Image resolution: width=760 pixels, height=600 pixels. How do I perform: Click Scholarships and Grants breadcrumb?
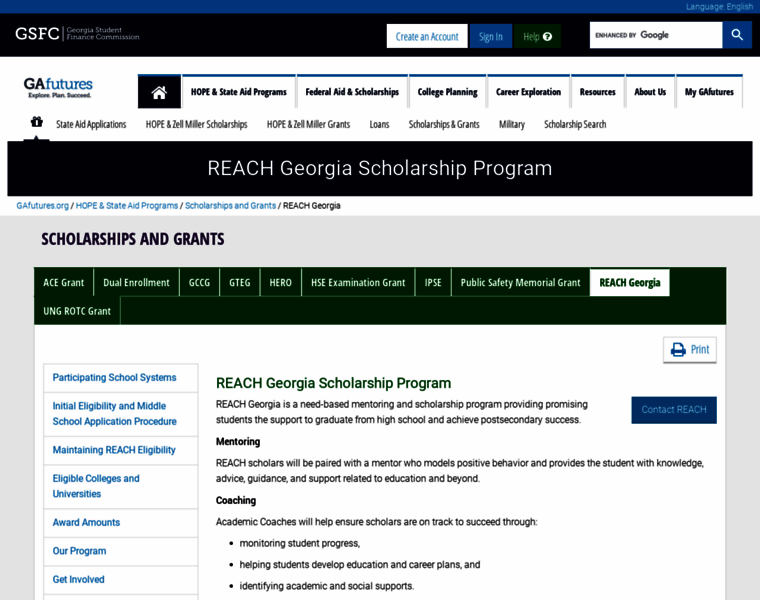tap(230, 205)
